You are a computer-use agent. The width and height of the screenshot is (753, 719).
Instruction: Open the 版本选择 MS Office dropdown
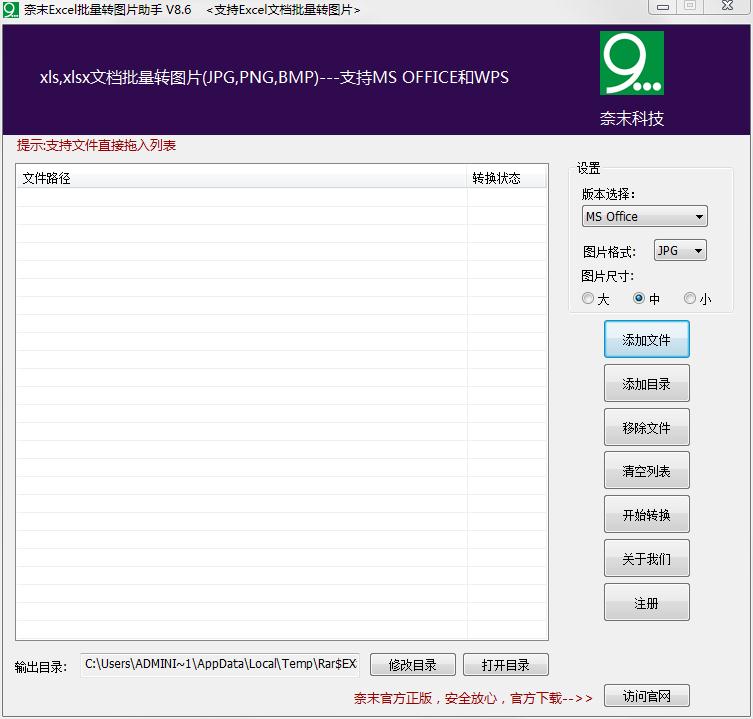coord(644,217)
